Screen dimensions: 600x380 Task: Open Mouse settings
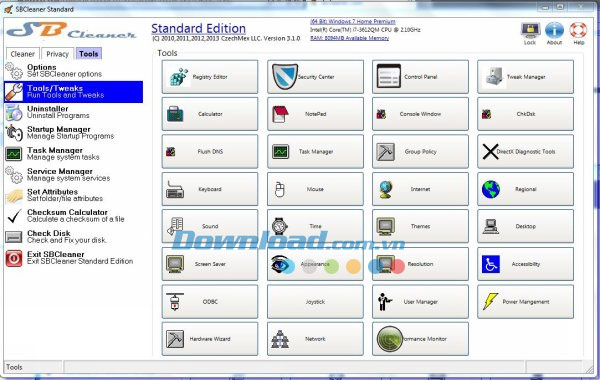[315, 189]
